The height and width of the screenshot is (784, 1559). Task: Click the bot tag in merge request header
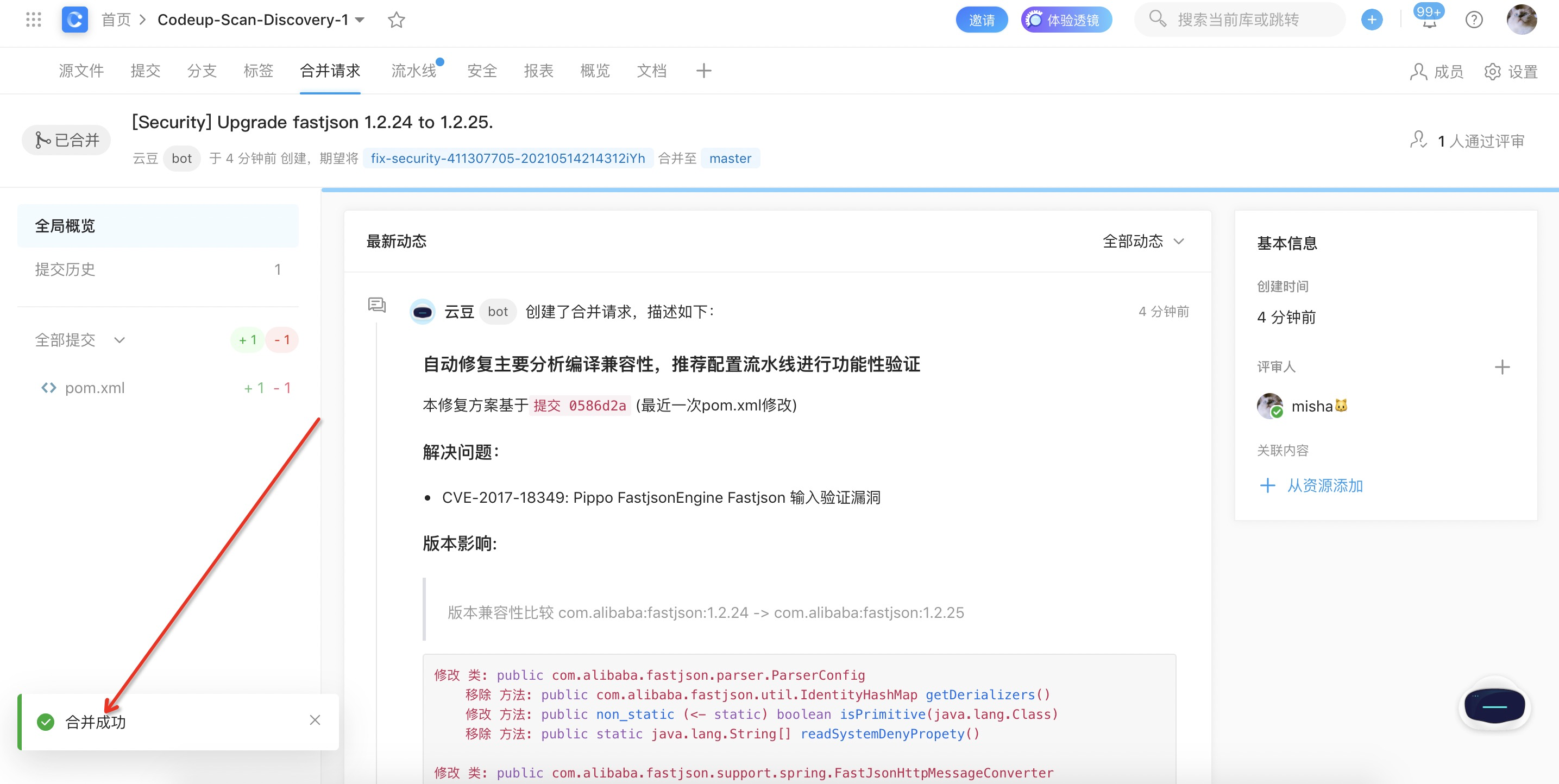(181, 159)
